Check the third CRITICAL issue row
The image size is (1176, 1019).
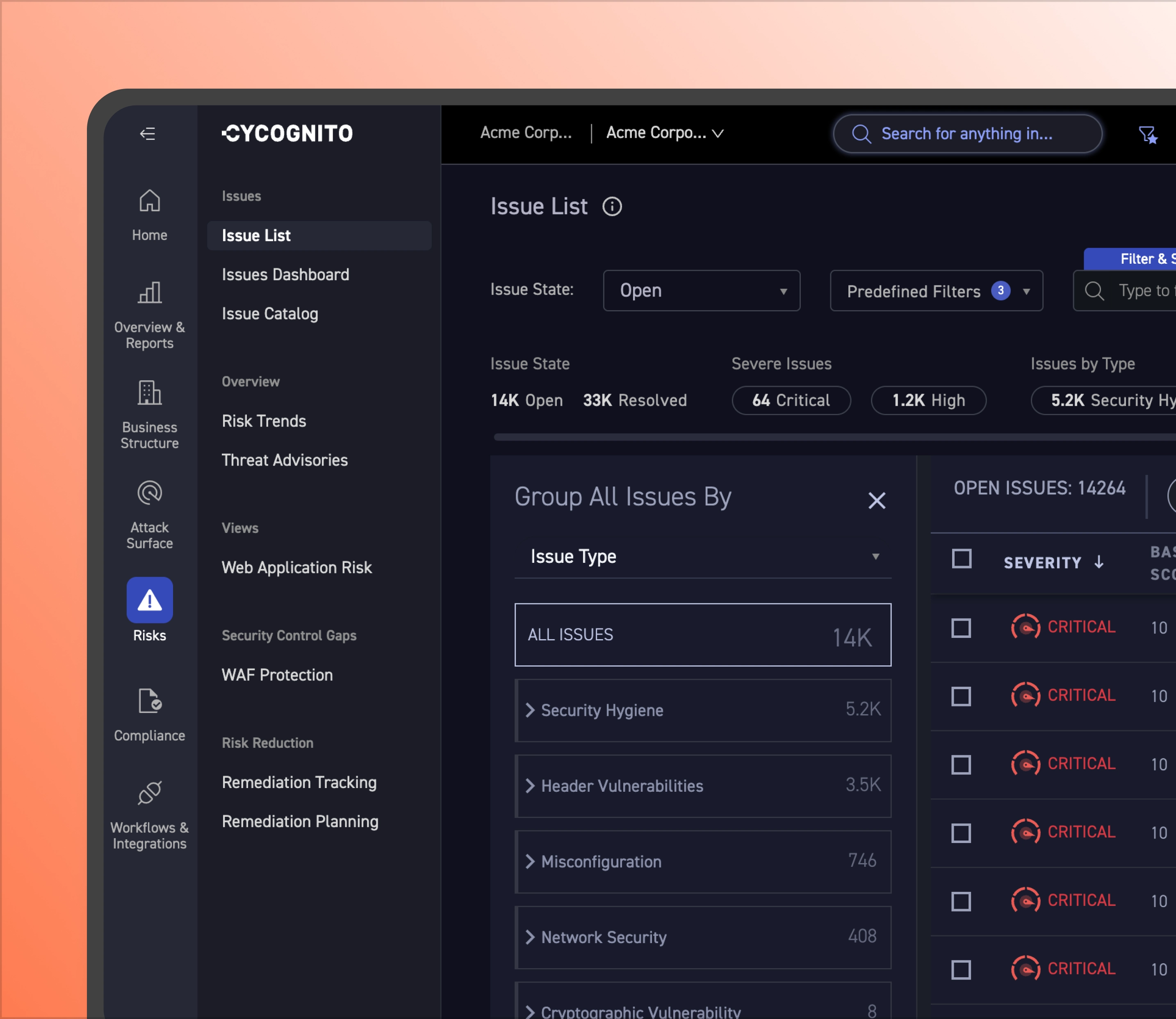961,765
